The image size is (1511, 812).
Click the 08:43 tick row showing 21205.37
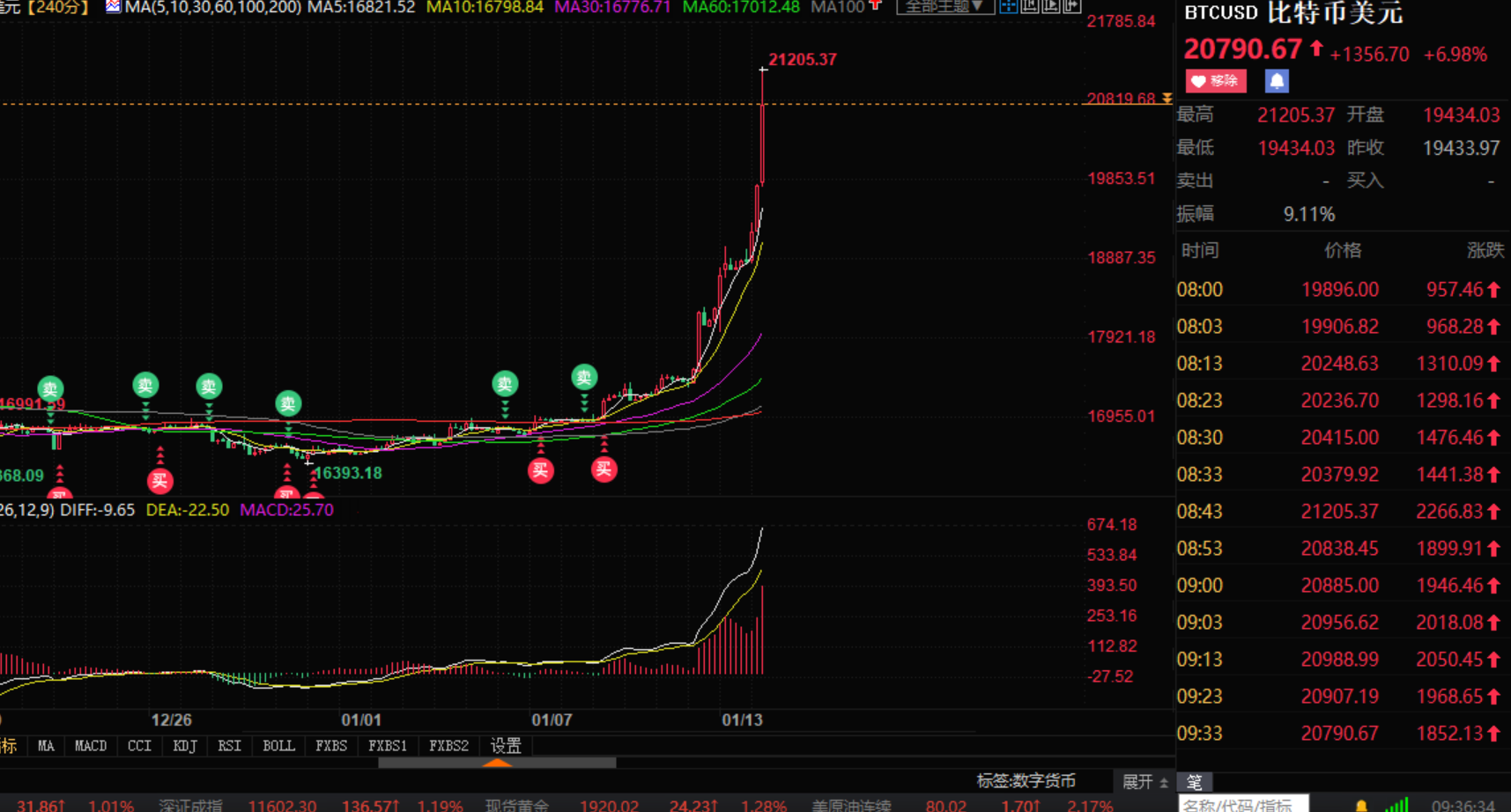tap(1343, 512)
